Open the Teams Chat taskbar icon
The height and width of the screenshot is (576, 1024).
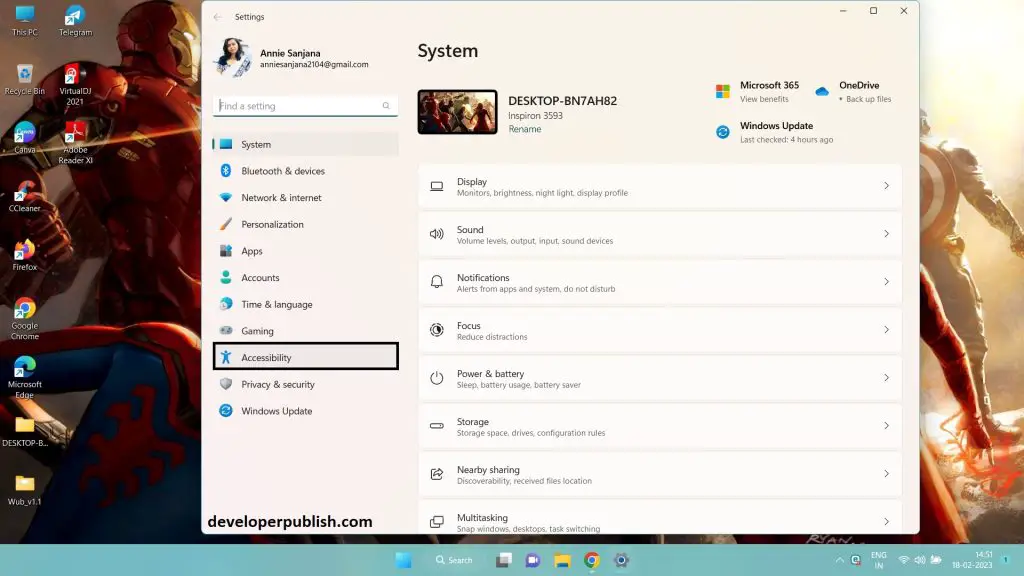[x=533, y=560]
